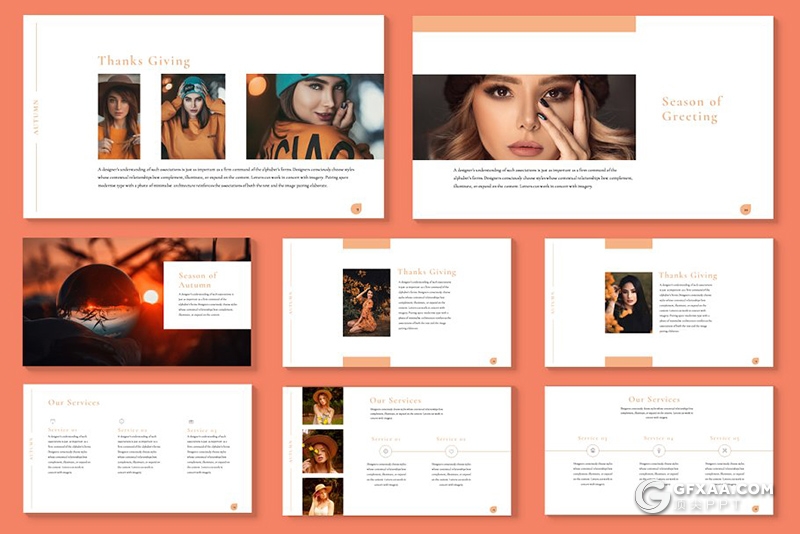
Task: Click the 'Season of Greeting' heading
Action: coord(690,109)
